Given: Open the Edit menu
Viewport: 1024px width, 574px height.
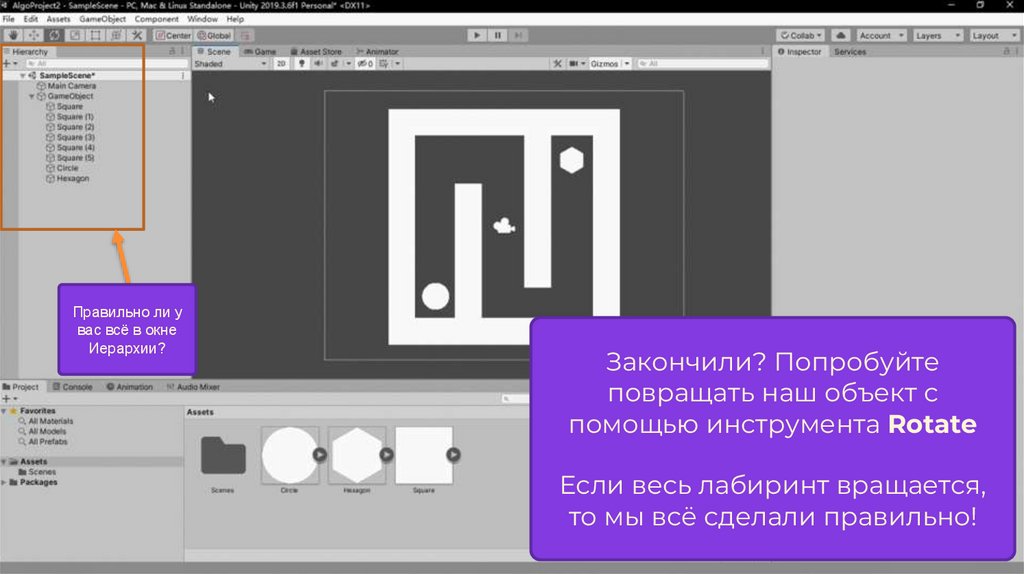Looking at the screenshot, I should (x=31, y=19).
